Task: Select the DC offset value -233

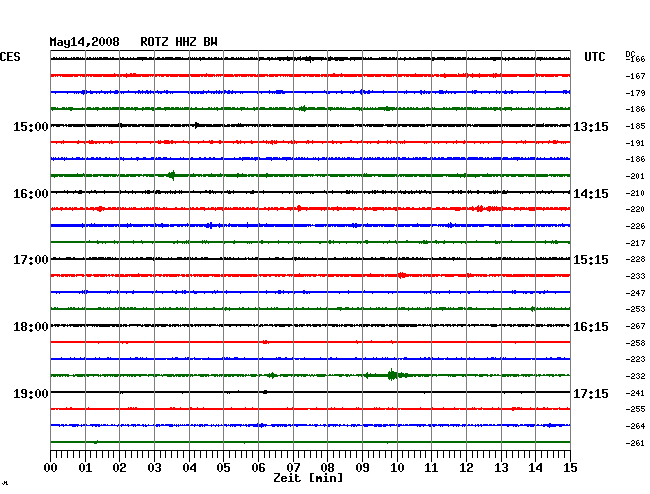Action: point(635,276)
